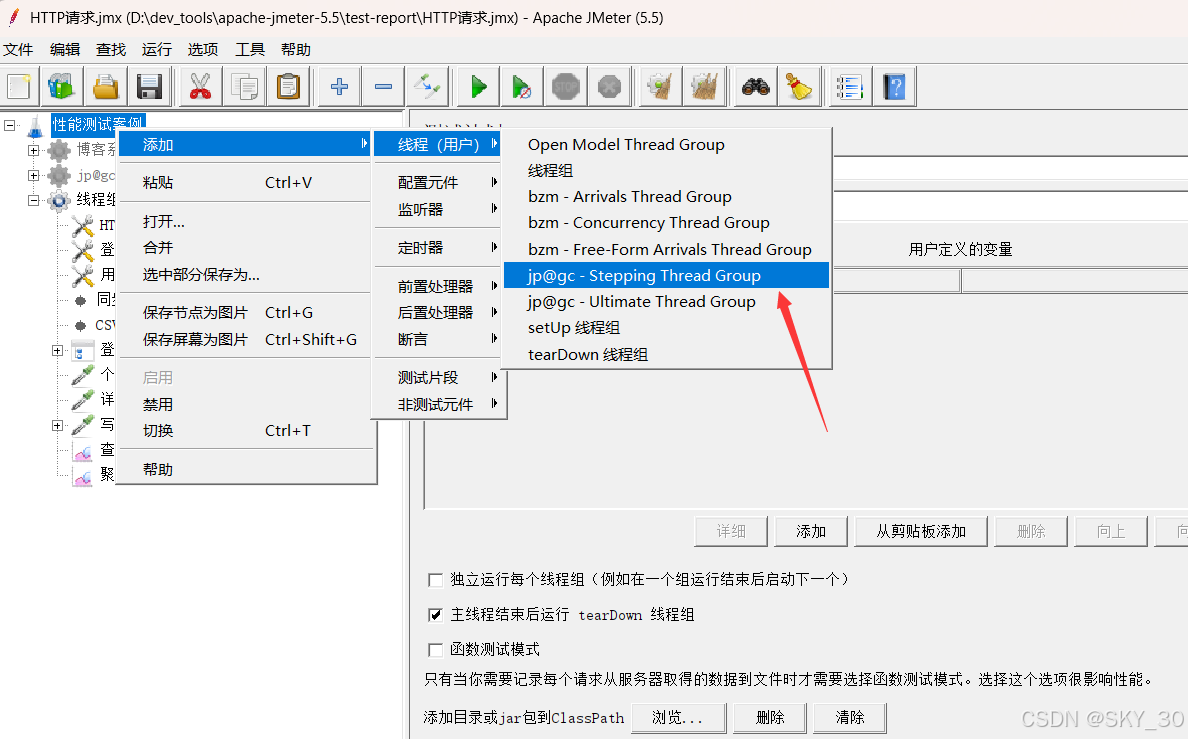Collapse the 线程组 tree node
This screenshot has height=739, width=1188.
pyautogui.click(x=33, y=200)
